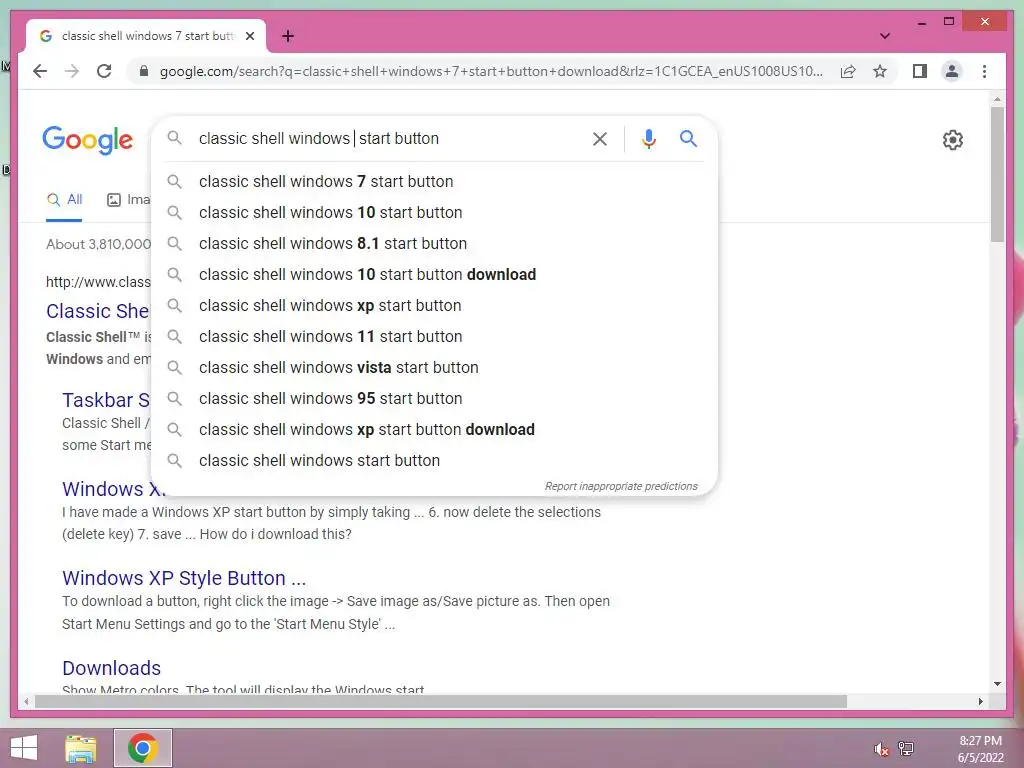
Task: Open the 'Downloads' sitelink
Action: tap(112, 668)
